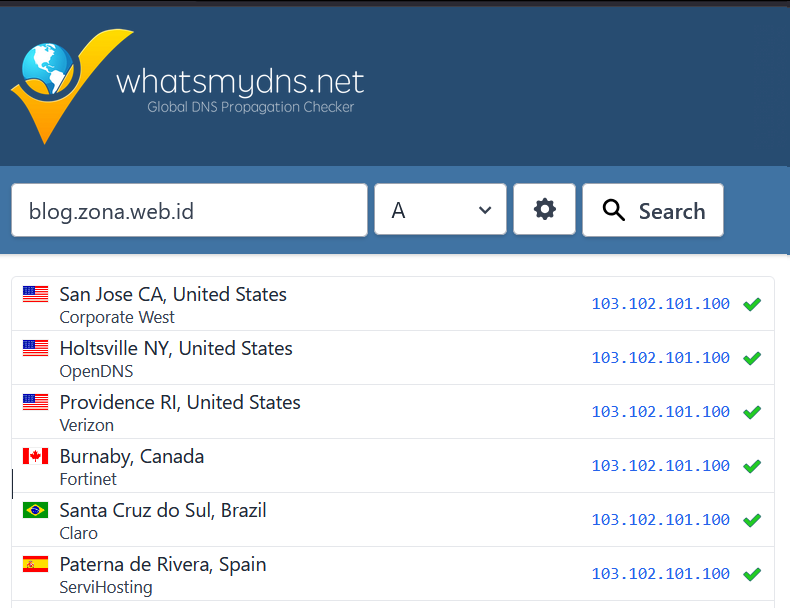Open settings via the gear button
The image size is (790, 608).
click(x=544, y=209)
